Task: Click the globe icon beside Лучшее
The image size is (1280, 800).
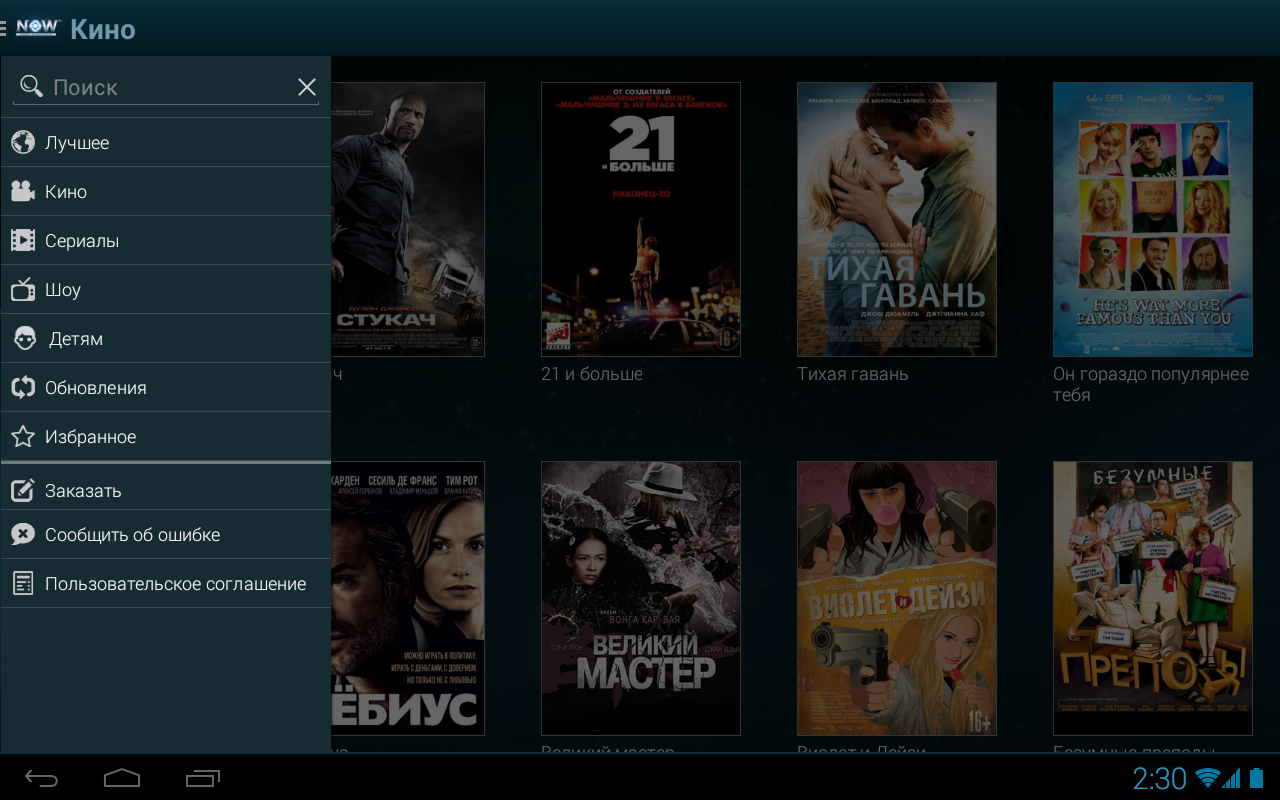Action: (23, 142)
